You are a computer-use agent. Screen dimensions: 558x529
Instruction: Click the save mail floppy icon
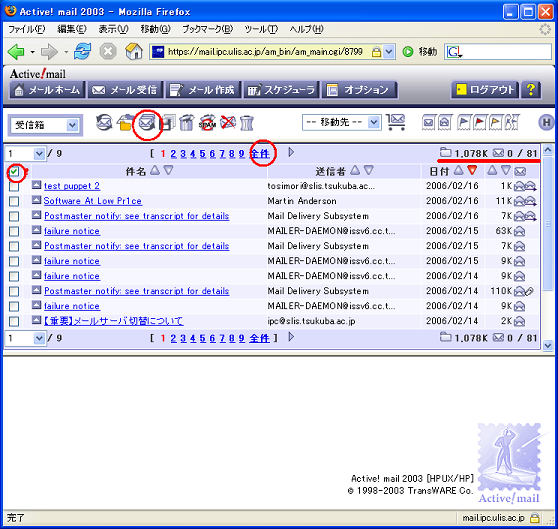167,123
